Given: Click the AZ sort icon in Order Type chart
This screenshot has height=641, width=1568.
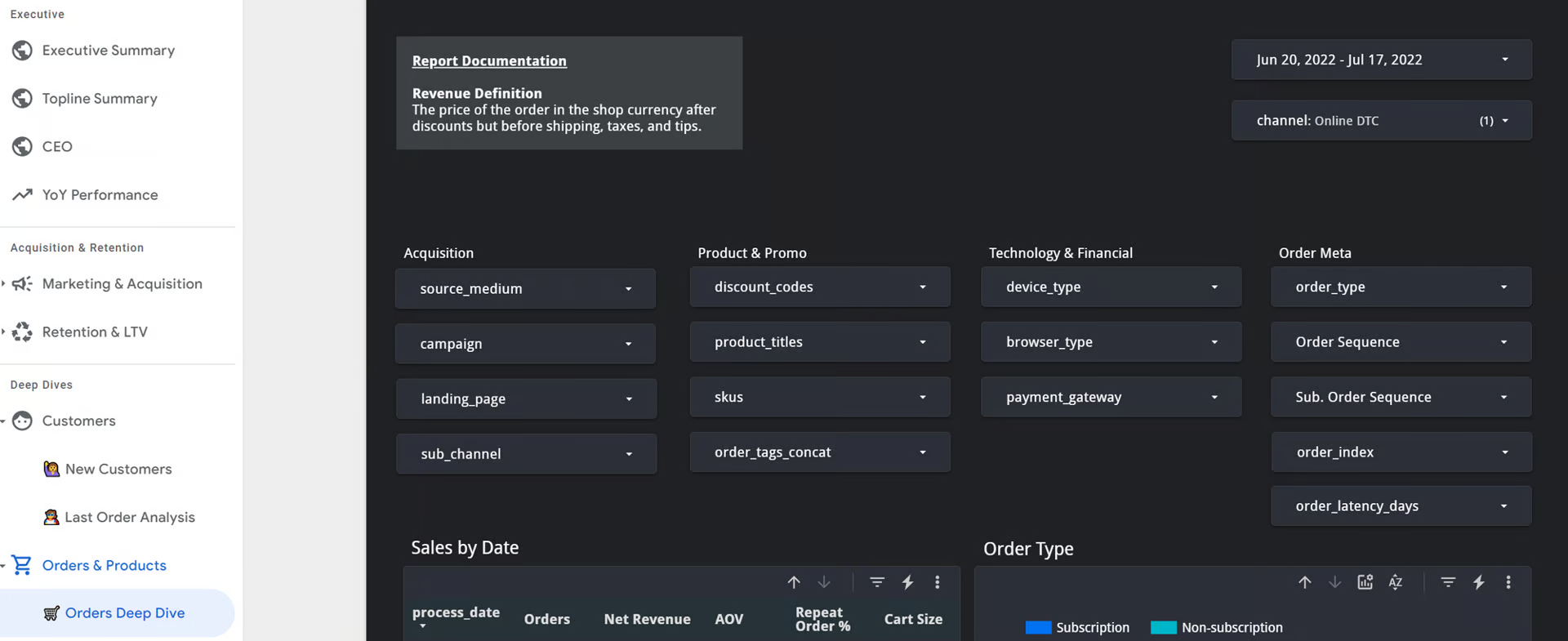Looking at the screenshot, I should pos(1396,582).
